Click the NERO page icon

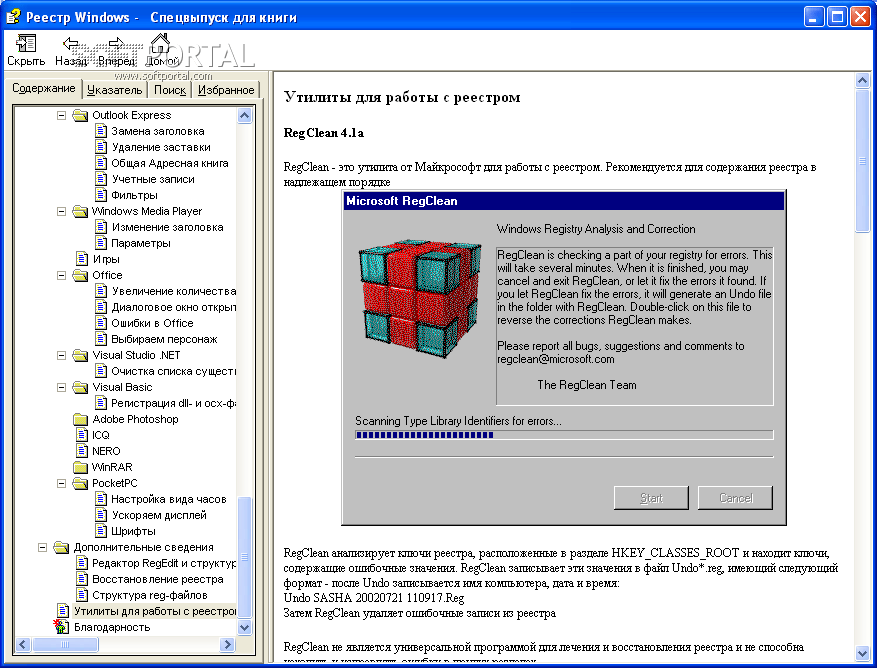tap(82, 451)
